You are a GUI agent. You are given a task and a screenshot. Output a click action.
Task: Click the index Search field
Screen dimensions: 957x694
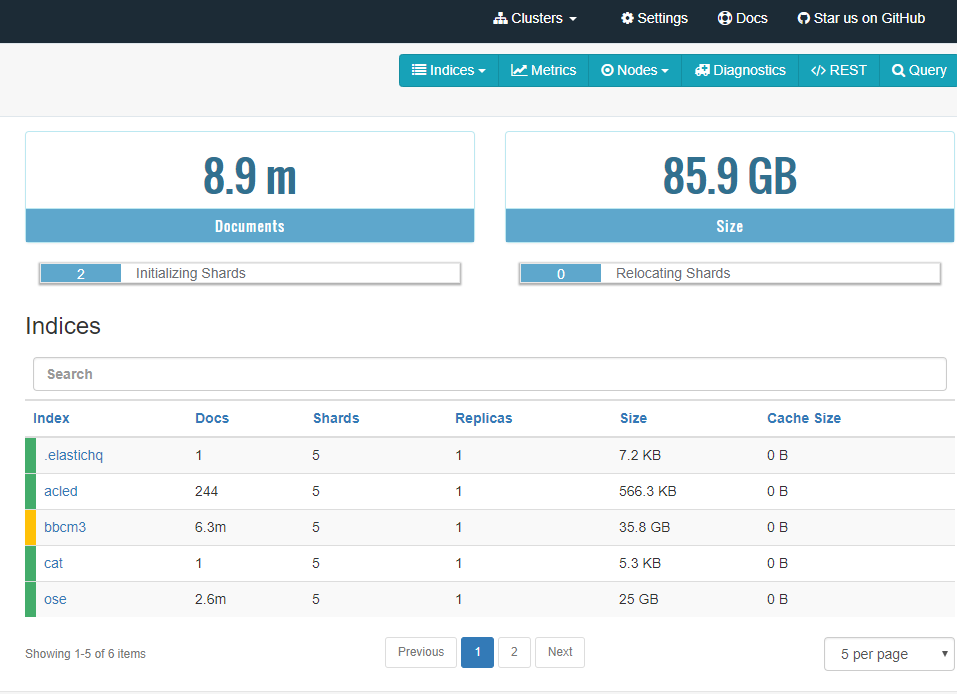point(489,373)
